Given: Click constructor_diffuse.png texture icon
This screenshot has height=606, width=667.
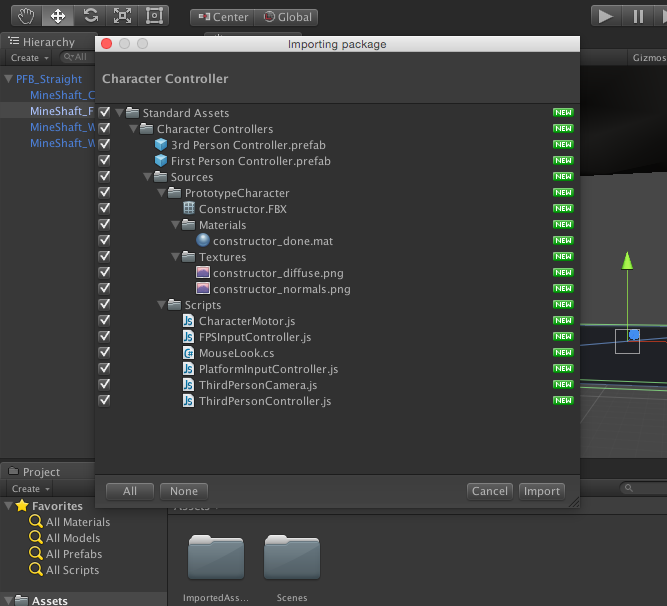Looking at the screenshot, I should click(x=203, y=272).
